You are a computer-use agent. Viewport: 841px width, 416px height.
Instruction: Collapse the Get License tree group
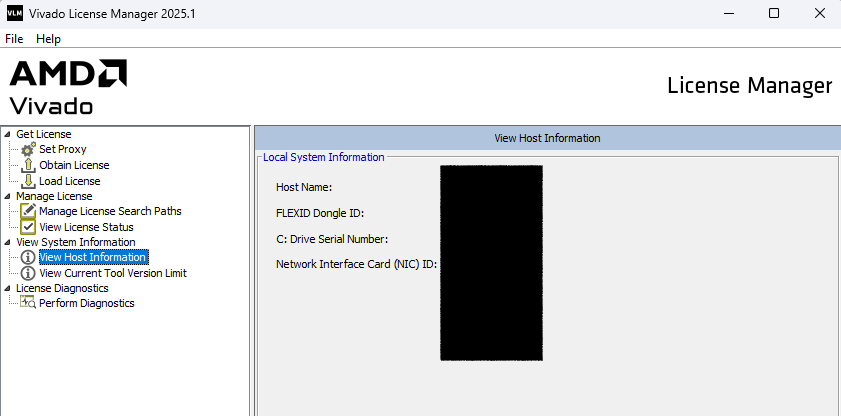pyautogui.click(x=8, y=134)
